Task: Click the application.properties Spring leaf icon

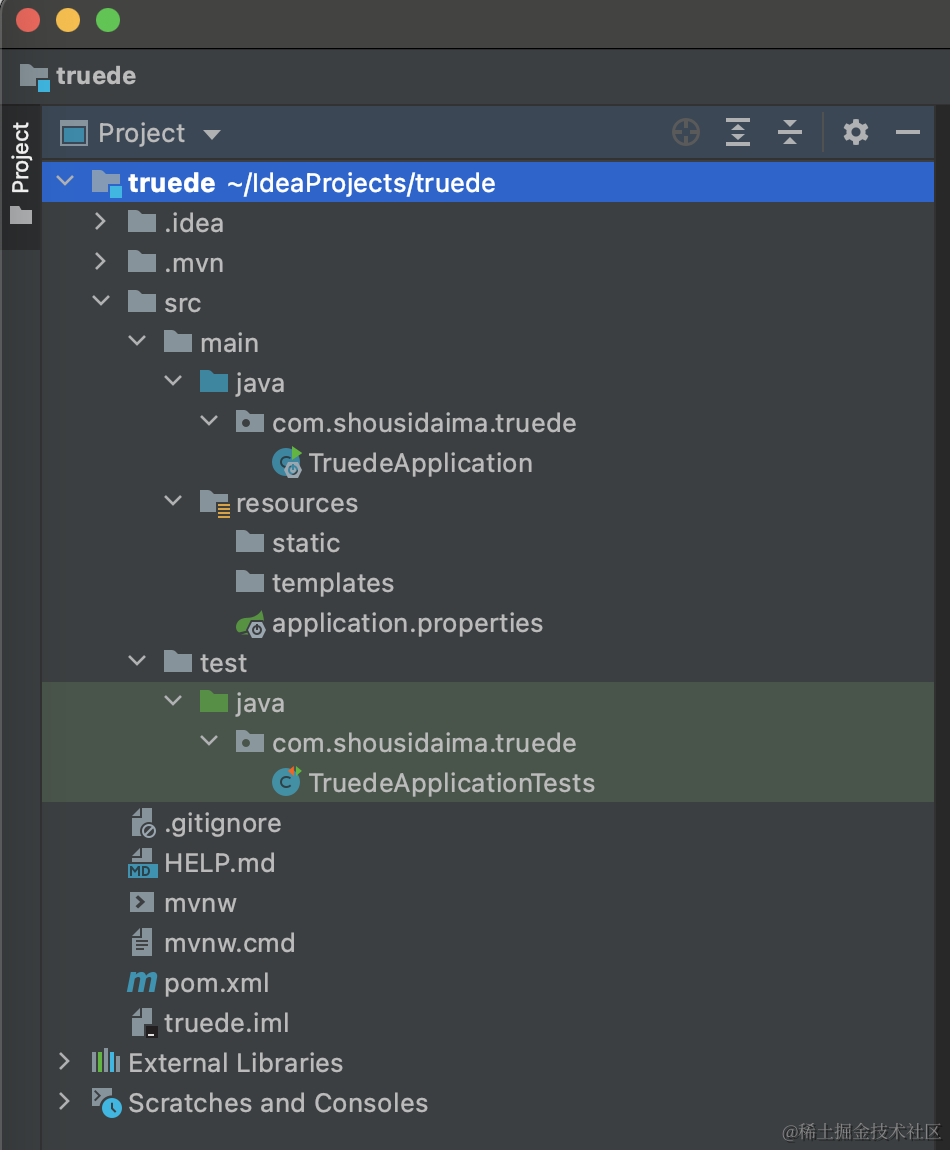Action: 250,624
